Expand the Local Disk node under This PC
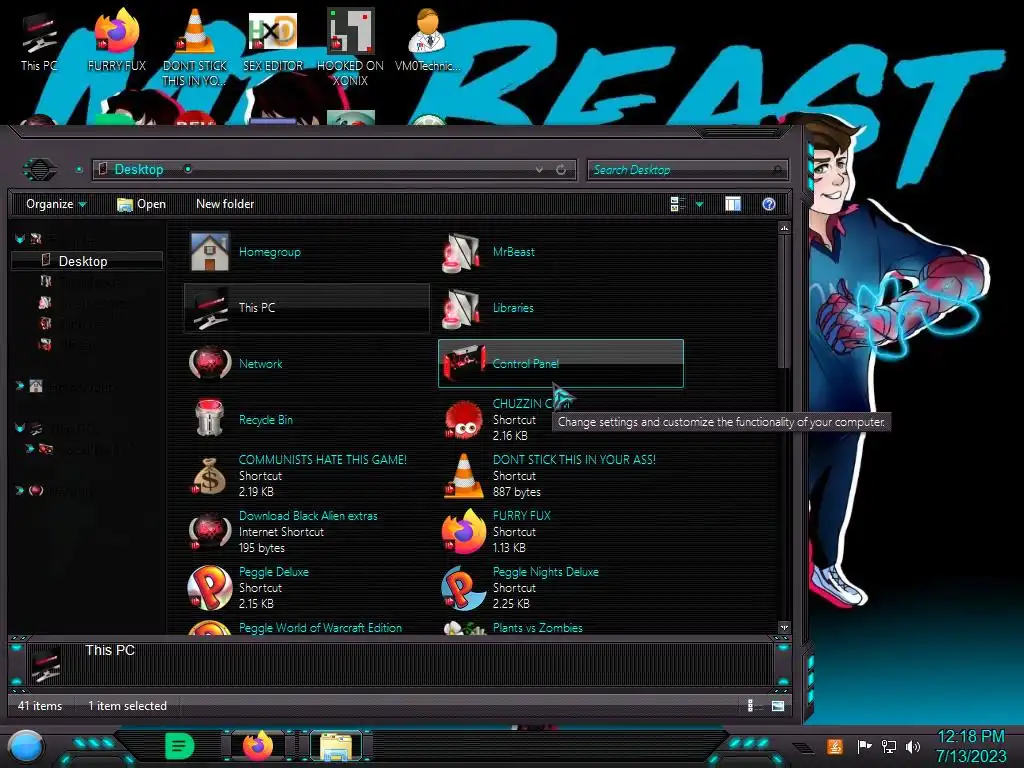 [x=29, y=449]
